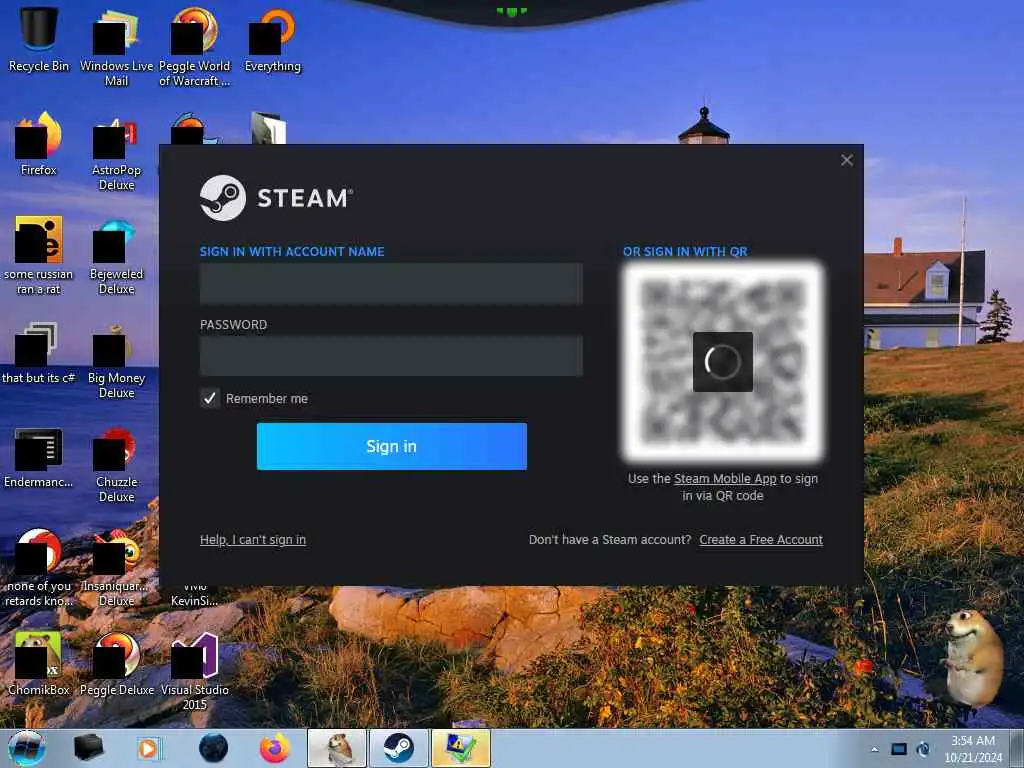Image resolution: width=1024 pixels, height=768 pixels.
Task: Click the 'OR SIGN IN WITH QR' label
Action: tap(685, 251)
